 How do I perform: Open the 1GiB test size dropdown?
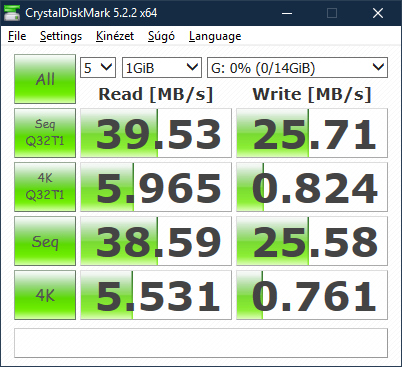click(162, 68)
